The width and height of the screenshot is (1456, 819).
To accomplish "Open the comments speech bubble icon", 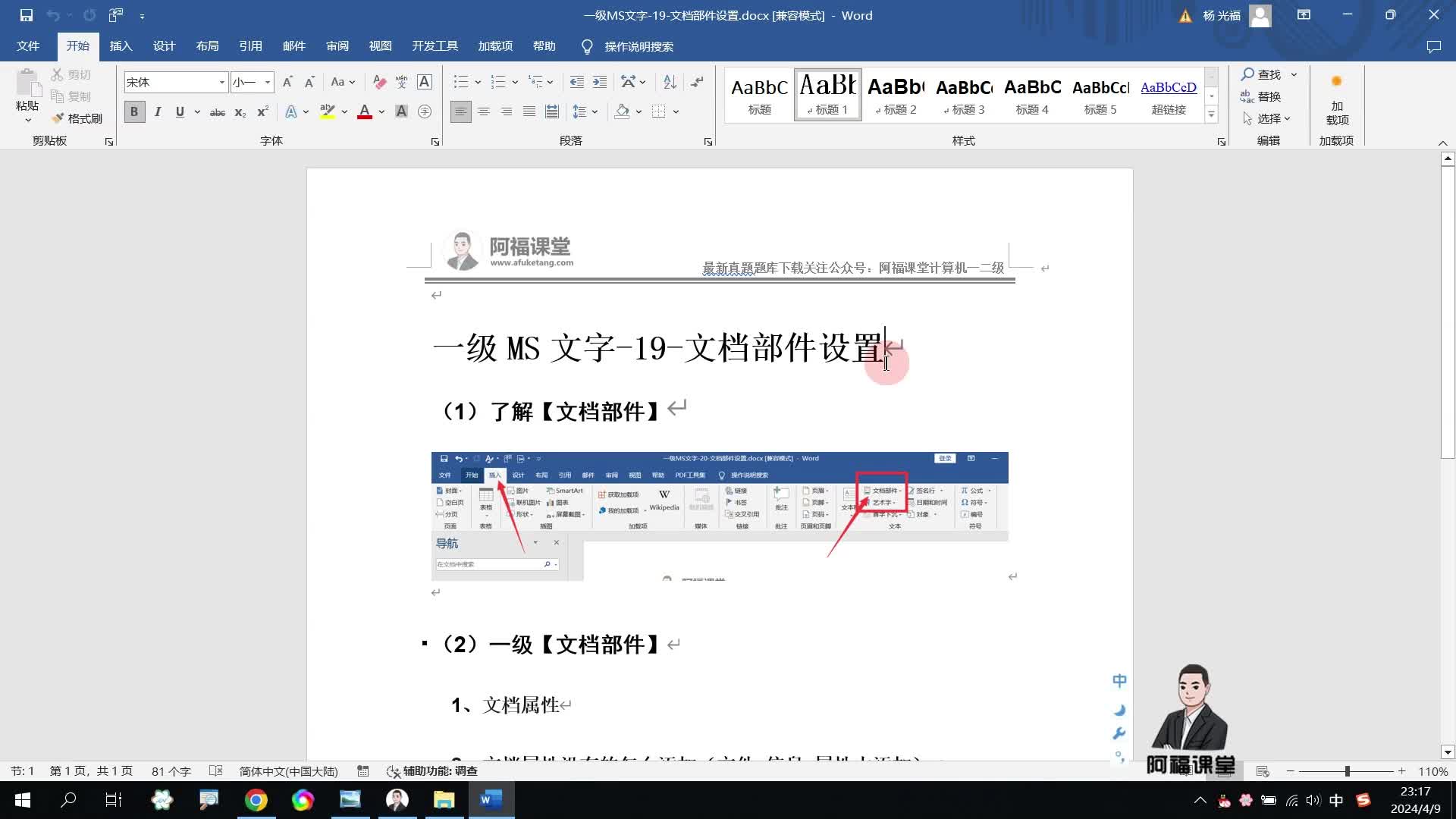I will pyautogui.click(x=1433, y=46).
